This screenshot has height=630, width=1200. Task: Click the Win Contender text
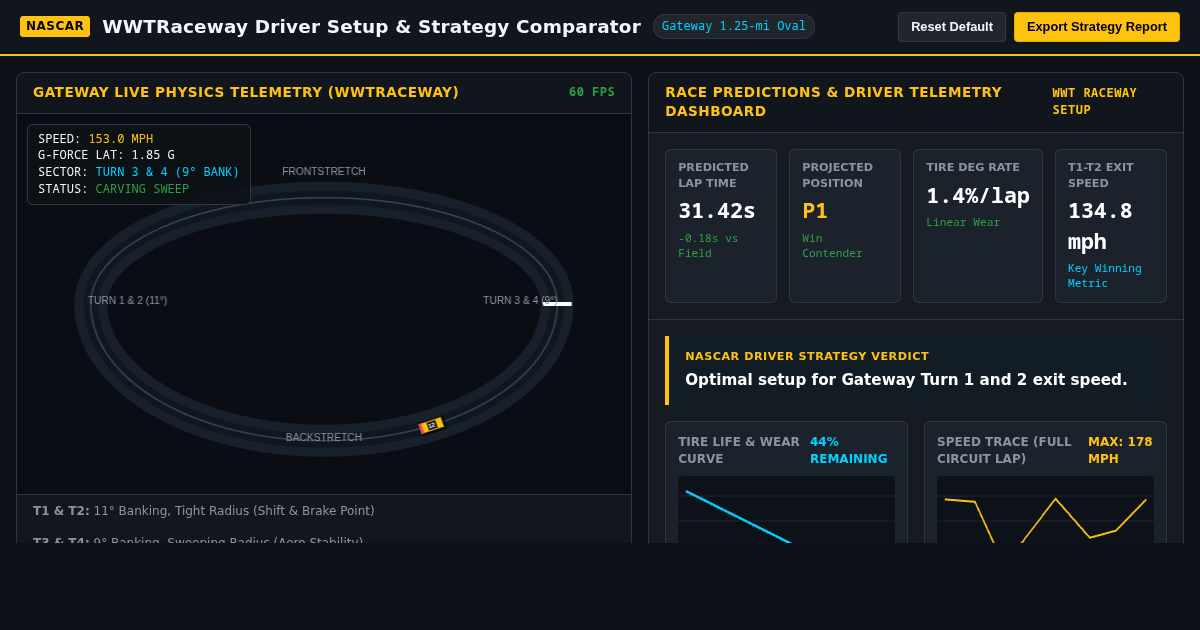[x=832, y=246]
